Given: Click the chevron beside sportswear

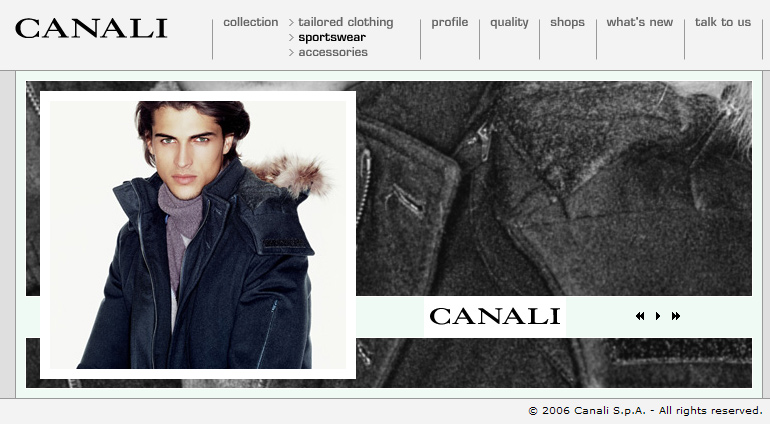Looking at the screenshot, I should (x=291, y=37).
